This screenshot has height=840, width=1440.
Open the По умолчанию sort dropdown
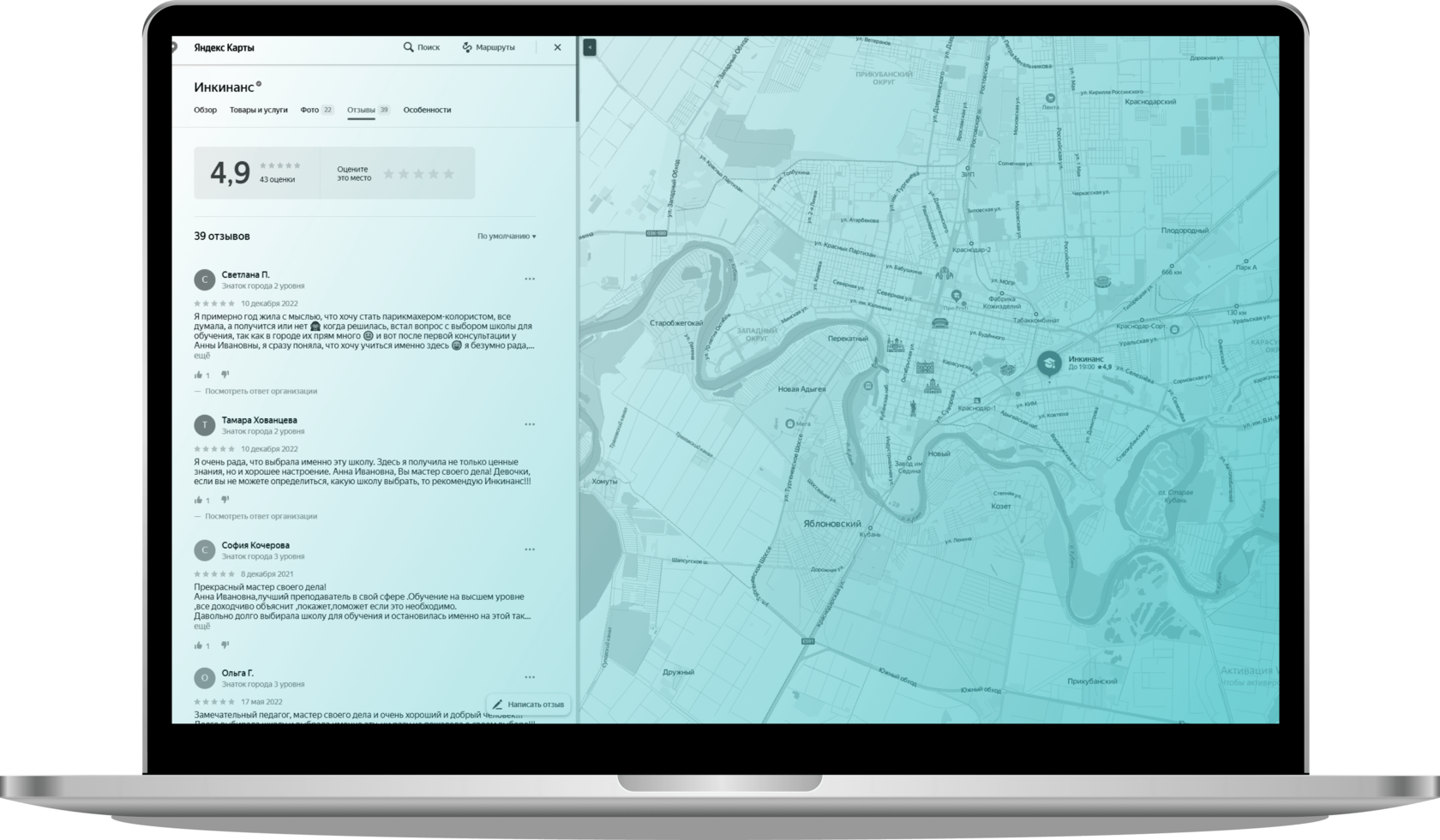coord(507,237)
